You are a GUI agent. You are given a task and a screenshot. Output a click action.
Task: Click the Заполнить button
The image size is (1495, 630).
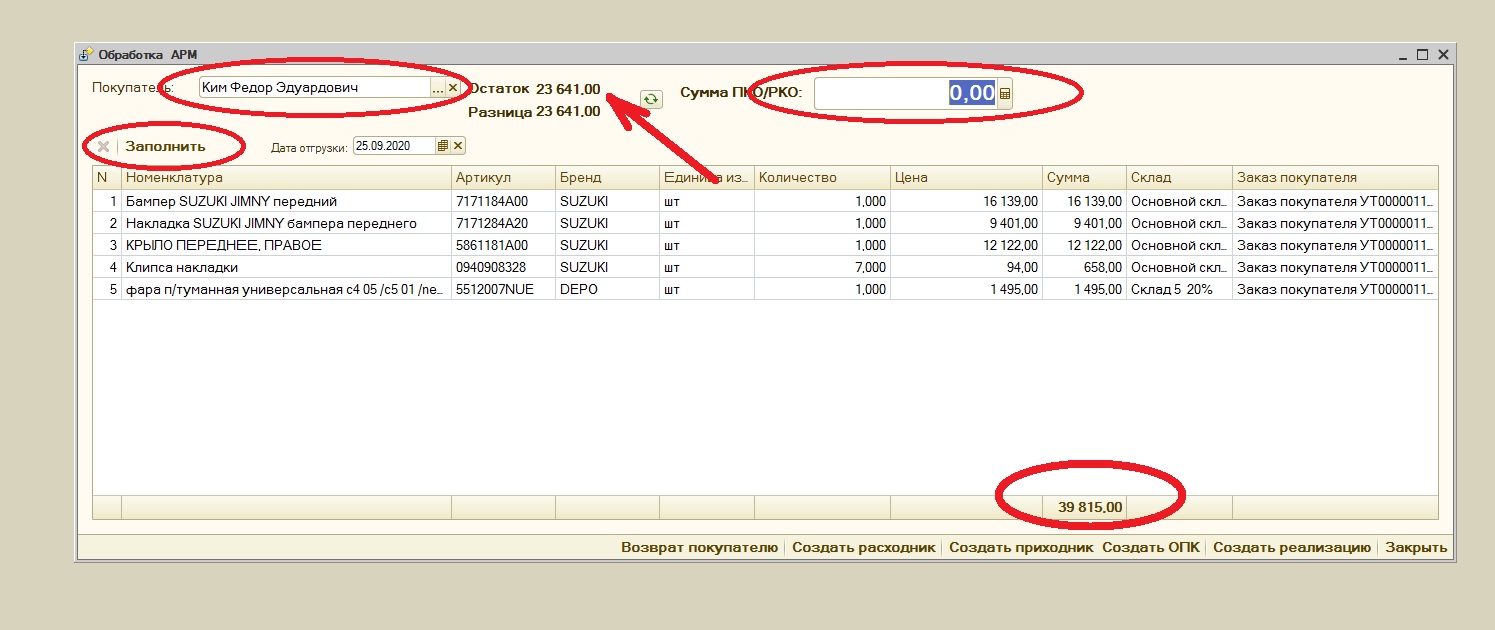coord(165,146)
